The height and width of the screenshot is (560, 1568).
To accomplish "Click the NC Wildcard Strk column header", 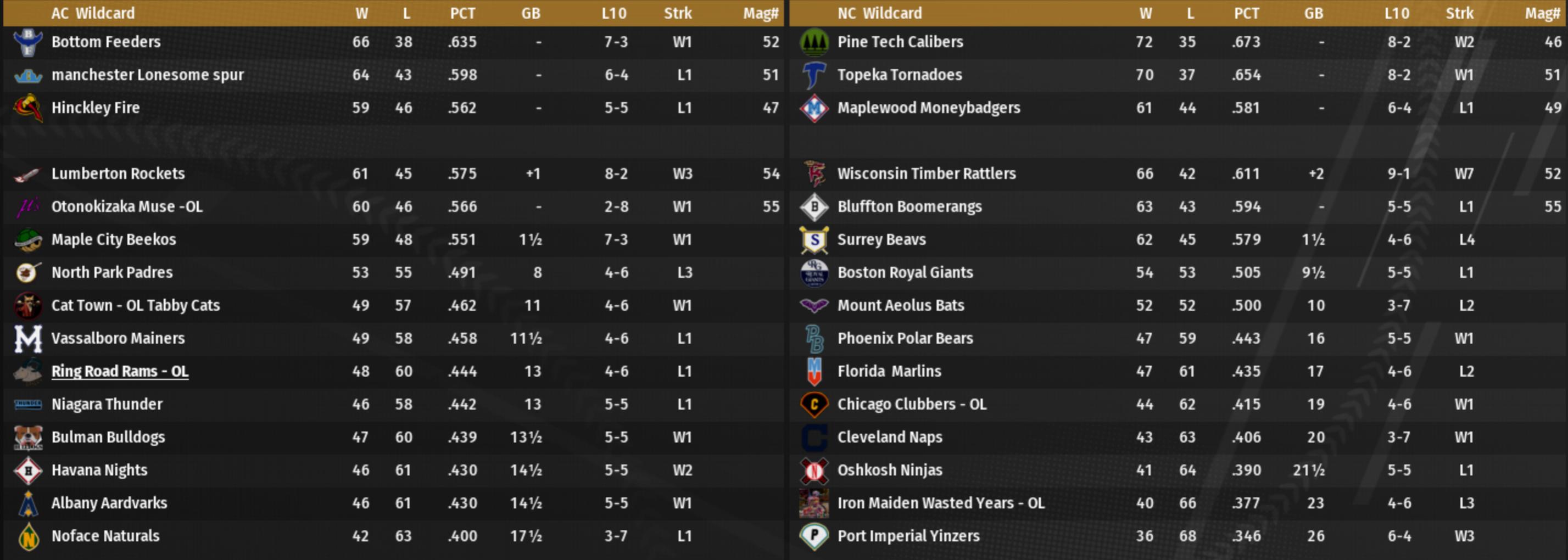I will 1460,13.
